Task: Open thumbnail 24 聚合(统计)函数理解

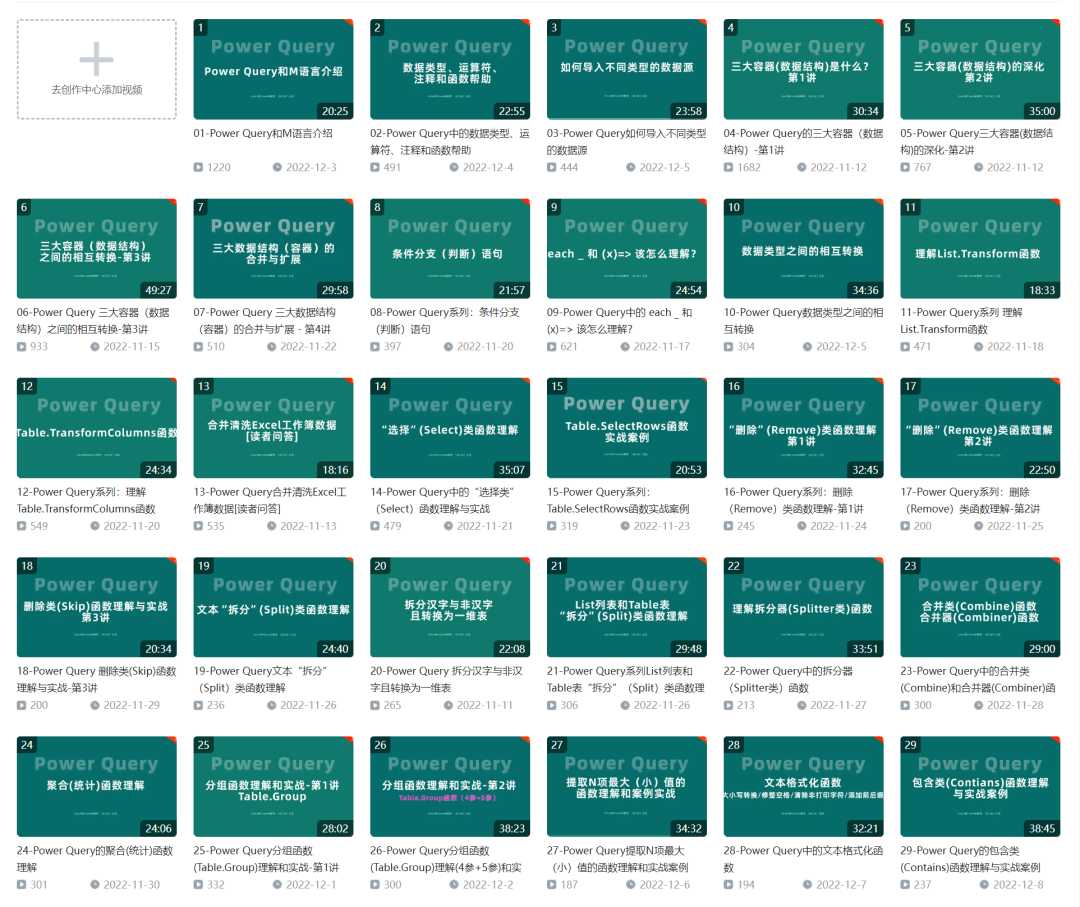Action: 96,786
